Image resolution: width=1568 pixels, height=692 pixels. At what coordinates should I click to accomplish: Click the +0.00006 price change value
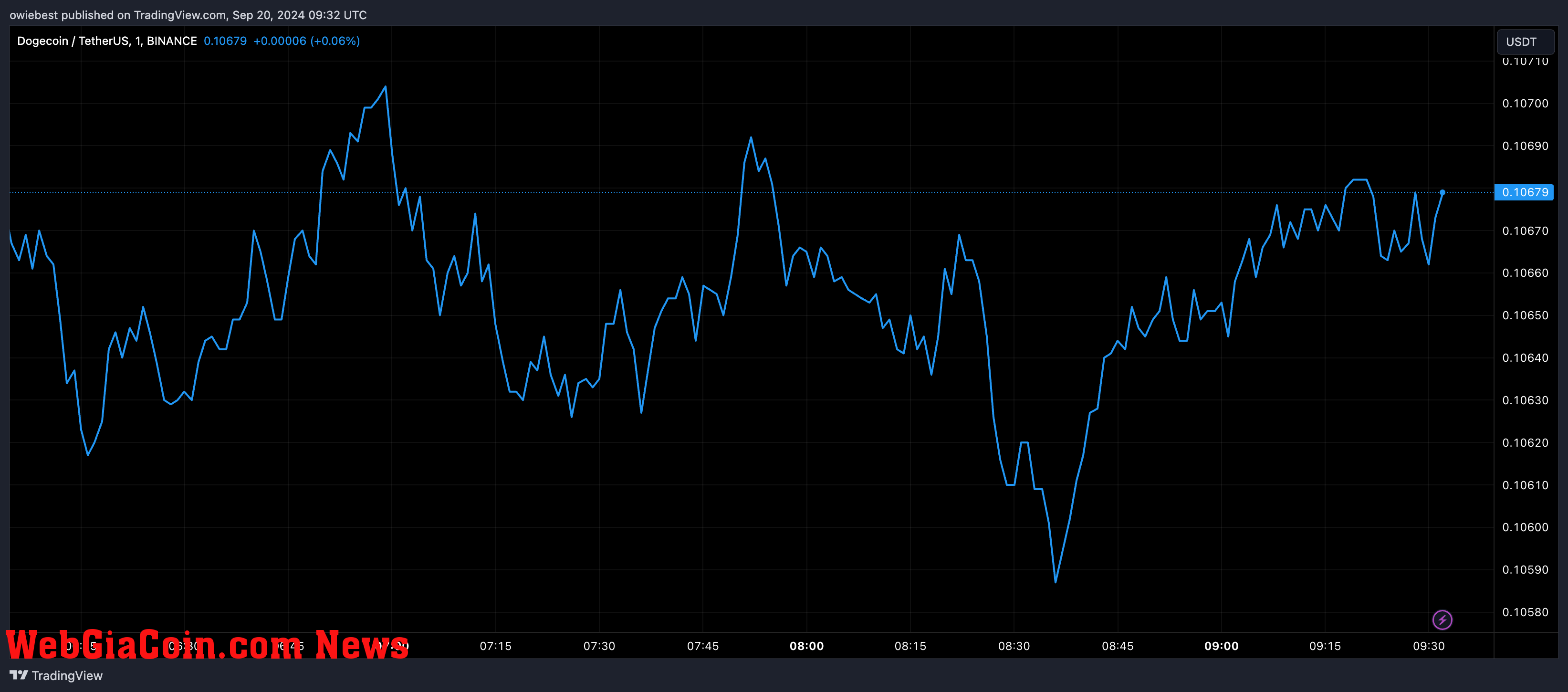click(280, 41)
